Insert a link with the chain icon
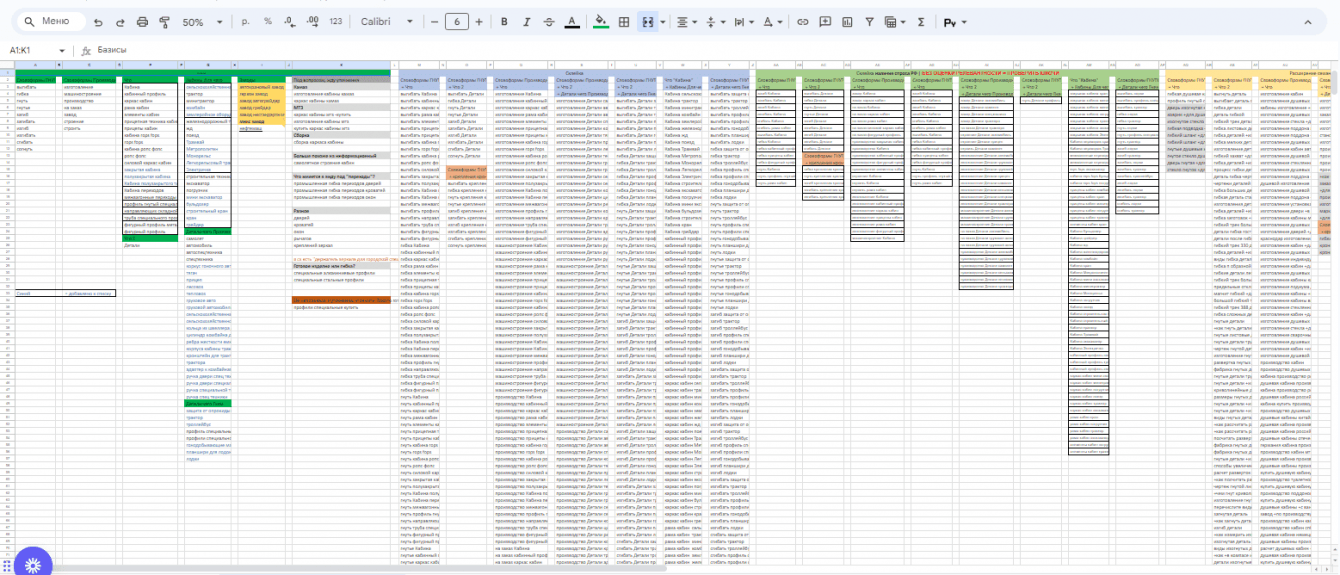The width and height of the screenshot is (1340, 575). click(x=802, y=21)
